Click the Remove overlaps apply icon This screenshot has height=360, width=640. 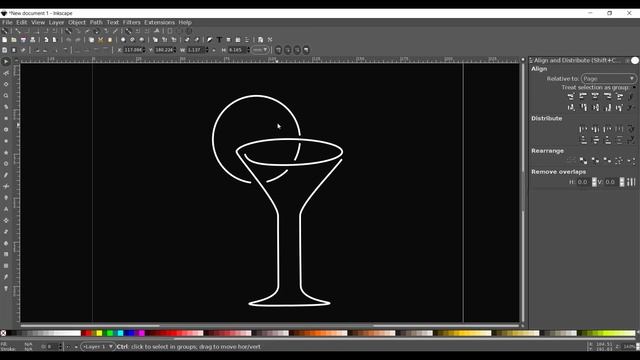[631, 182]
